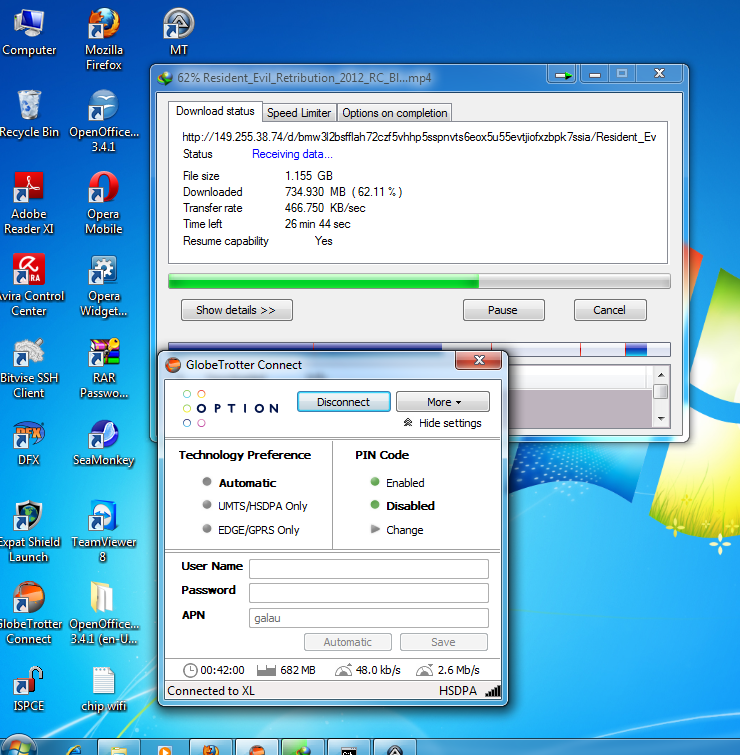Launch the Opera Mobile desktop icon
This screenshot has height=755, width=740.
103,190
